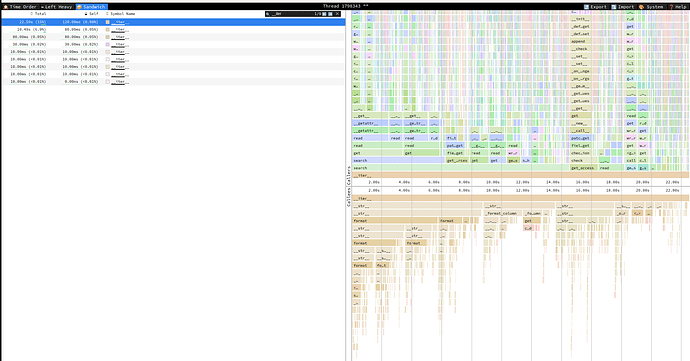Screen dimensions: 690x361
Task: Go to next search match
Action: pos(330,14)
